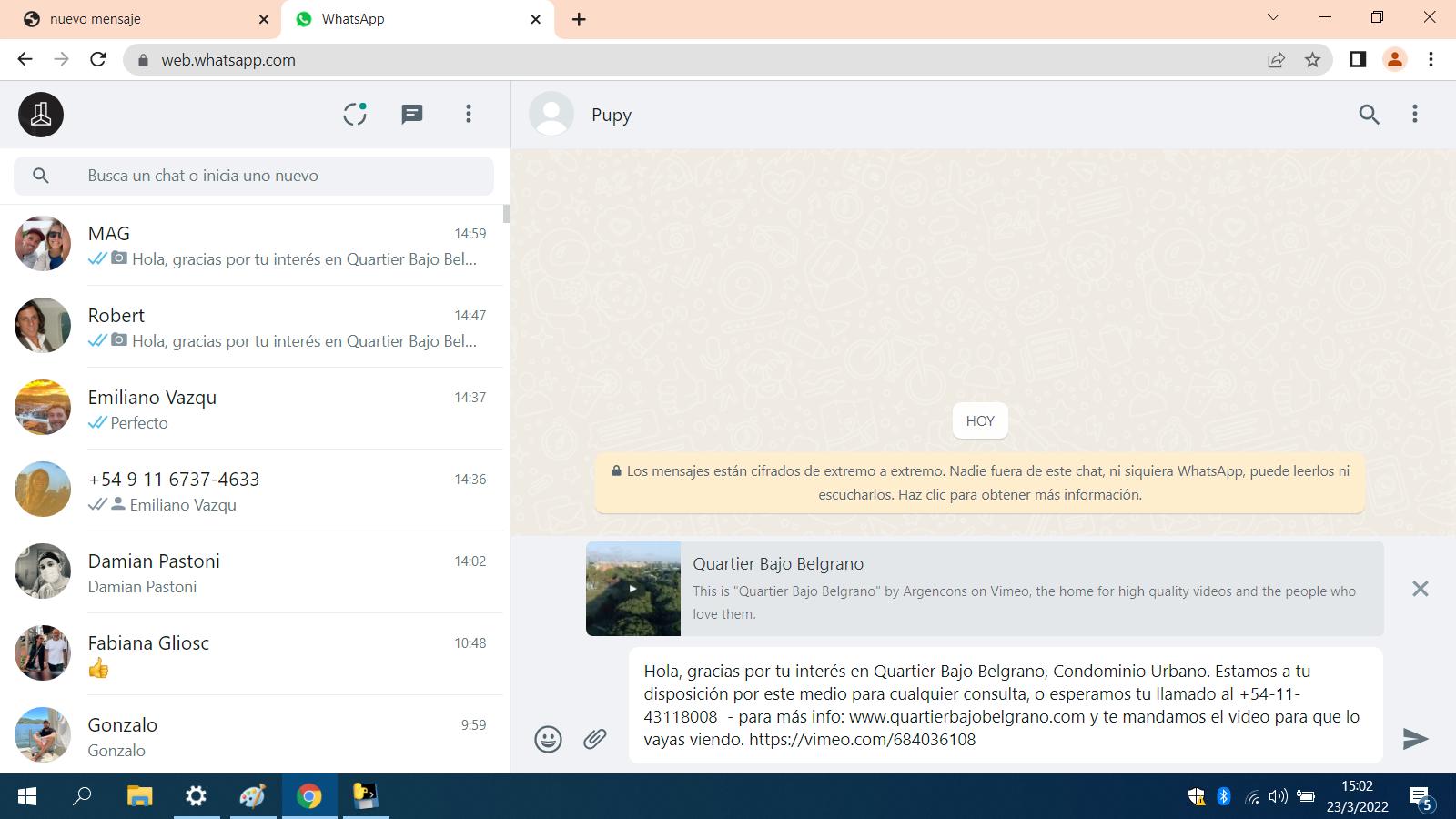Open the Chrome profile avatar
This screenshot has height=819, width=1456.
(x=1394, y=59)
